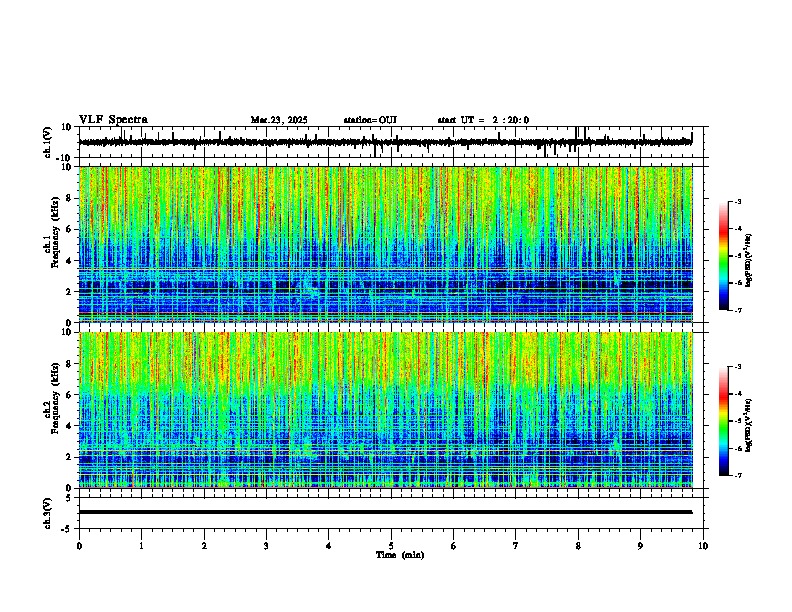This screenshot has height=612, width=792.
Task: Click time axis tick label "1"
Action: [141, 546]
